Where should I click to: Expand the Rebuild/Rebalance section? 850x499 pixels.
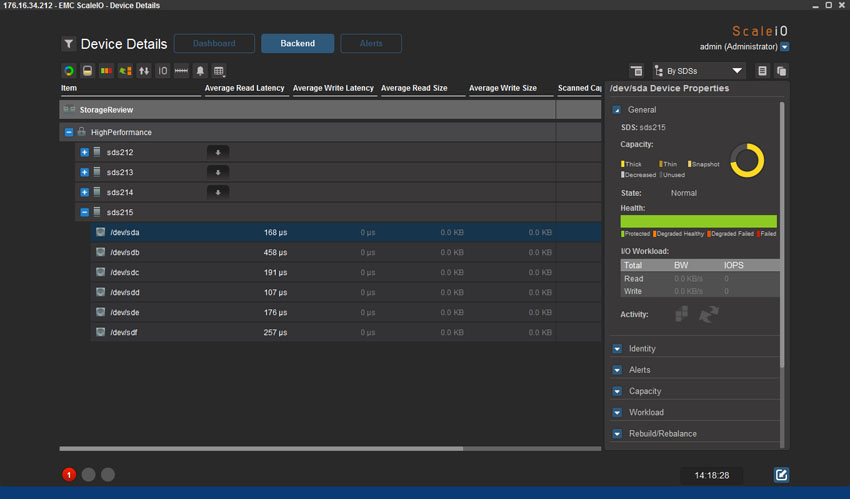pyautogui.click(x=617, y=434)
